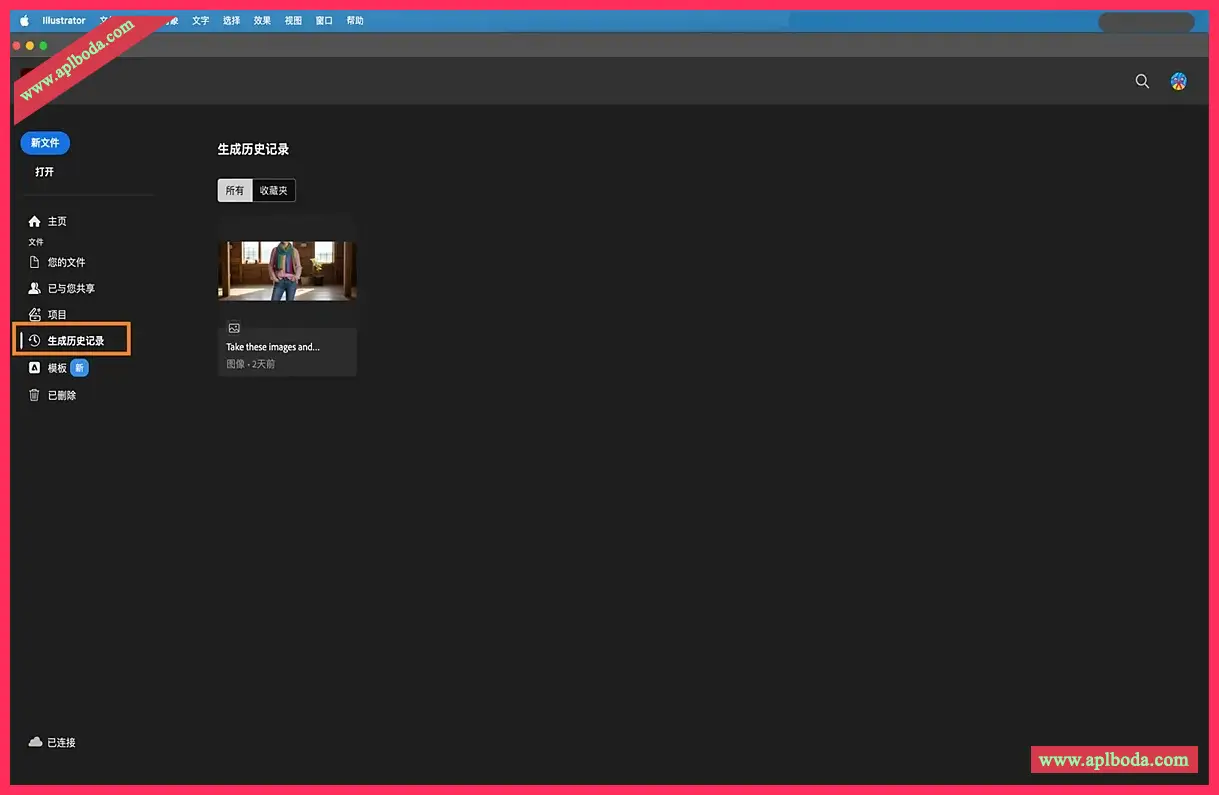The image size is (1219, 795).
Task: Open the user profile avatar
Action: (1179, 82)
